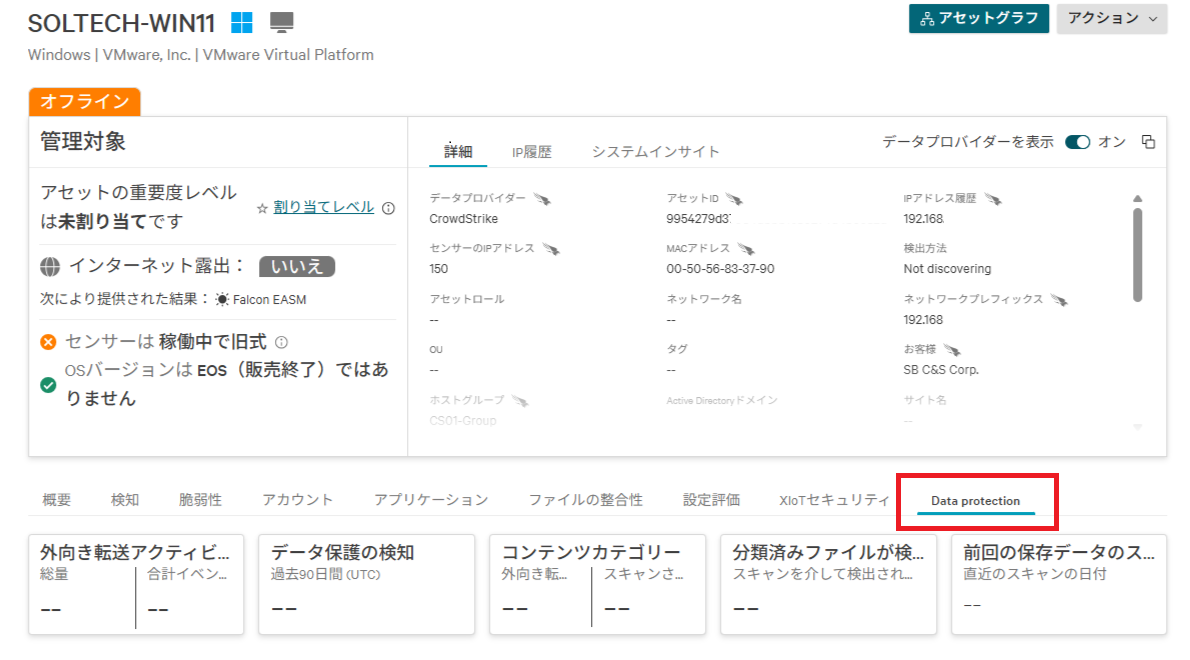1190x660 pixels.
Task: Open the アクション dropdown menu
Action: 1111,18
